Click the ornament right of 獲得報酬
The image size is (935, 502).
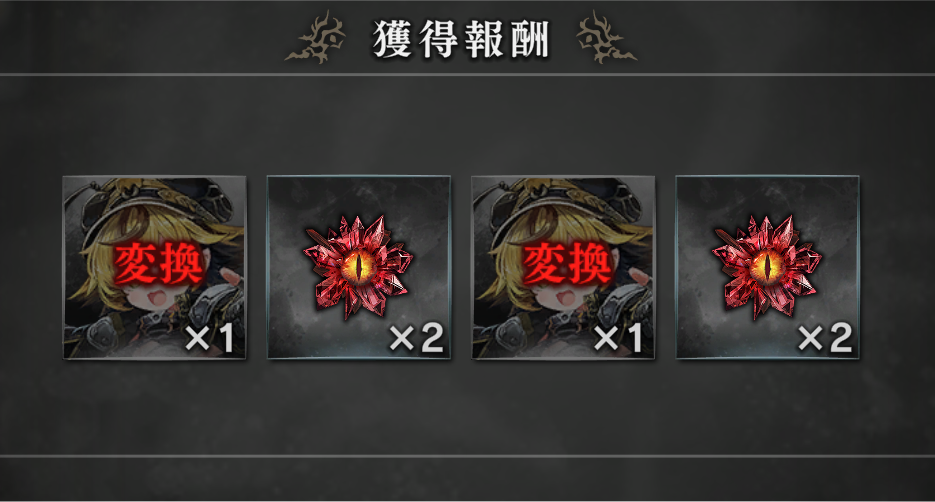click(606, 38)
